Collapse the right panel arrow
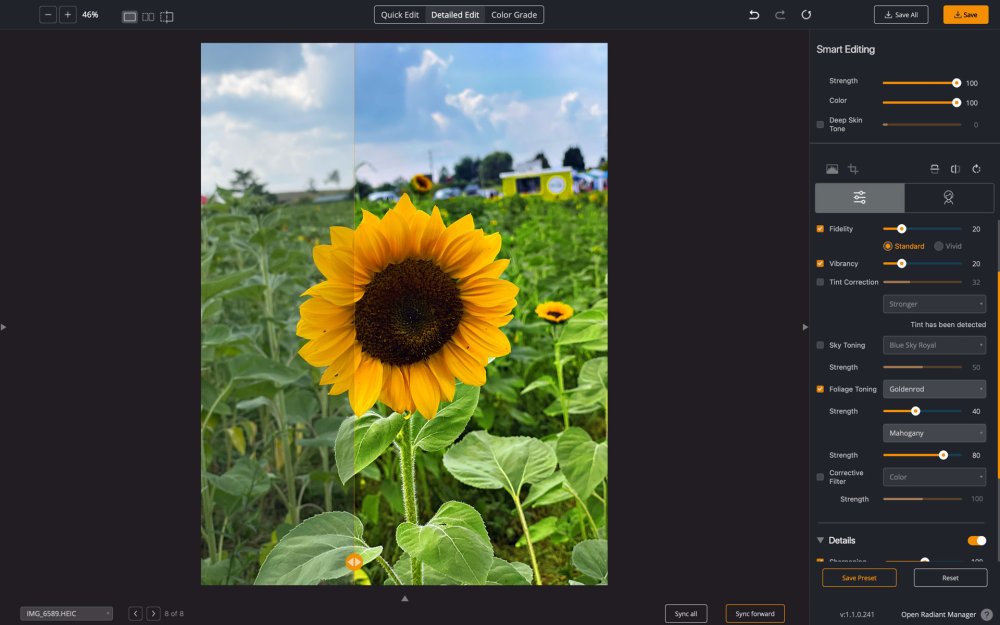1000x625 pixels. pos(805,327)
